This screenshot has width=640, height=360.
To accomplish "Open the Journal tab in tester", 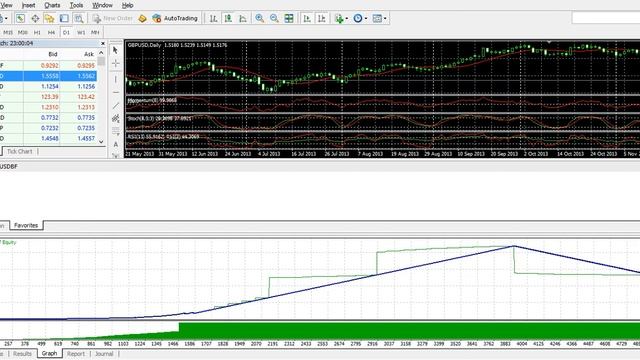I will pos(104,354).
